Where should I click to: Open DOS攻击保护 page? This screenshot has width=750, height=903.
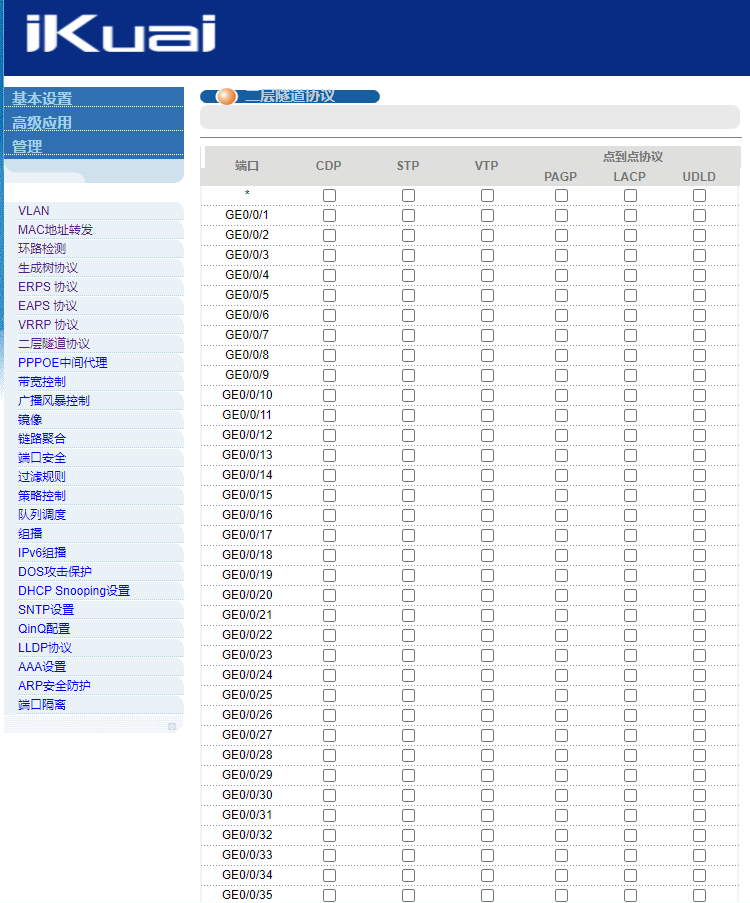click(55, 572)
